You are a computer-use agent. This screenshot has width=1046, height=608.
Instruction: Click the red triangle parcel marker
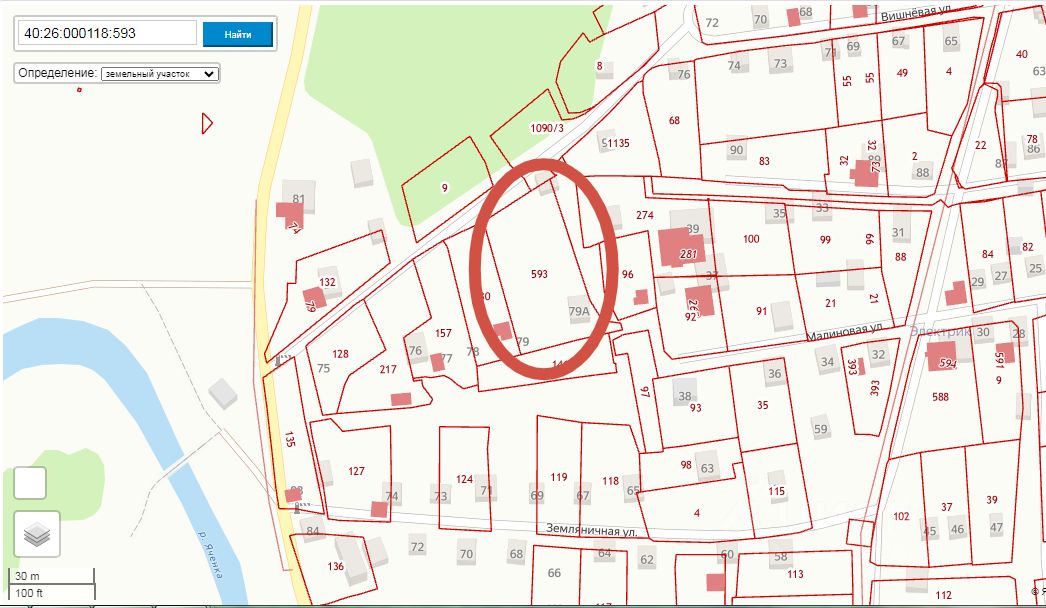click(207, 123)
